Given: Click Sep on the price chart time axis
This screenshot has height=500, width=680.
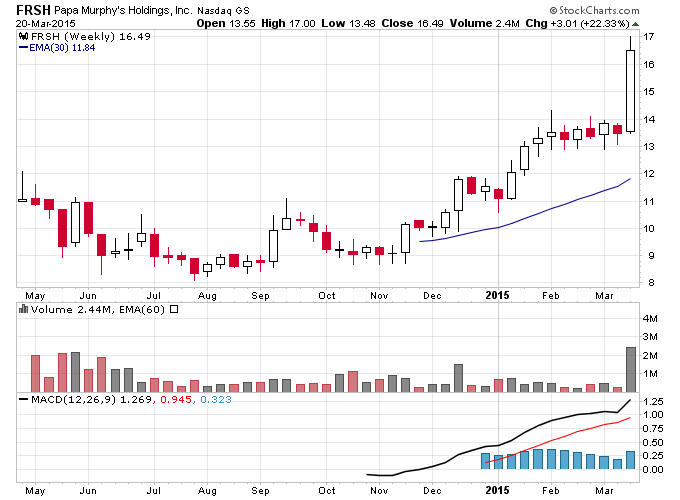Looking at the screenshot, I should click(260, 296).
